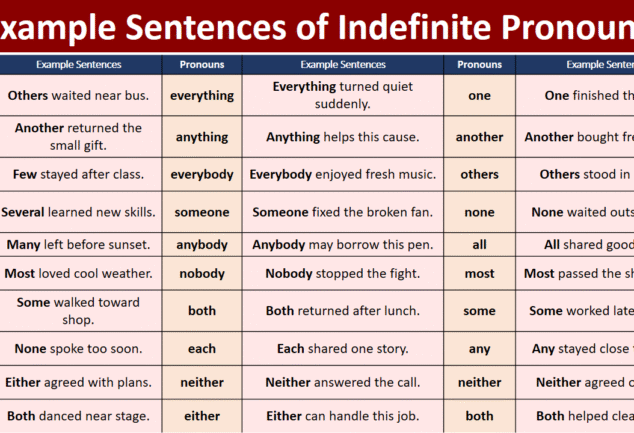Select the 'both' cell beside 'Both returned after lunch.'
Screen dimensions: 634x433
pyautogui.click(x=202, y=311)
